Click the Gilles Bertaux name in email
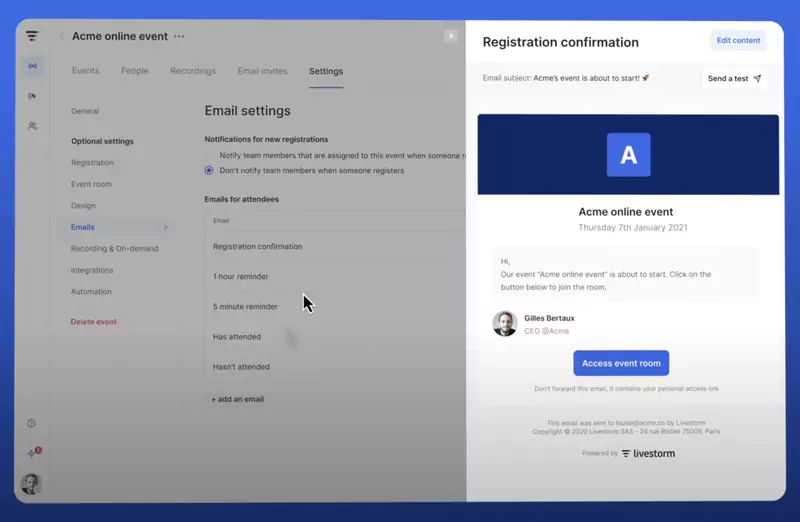The image size is (800, 522). (549, 318)
